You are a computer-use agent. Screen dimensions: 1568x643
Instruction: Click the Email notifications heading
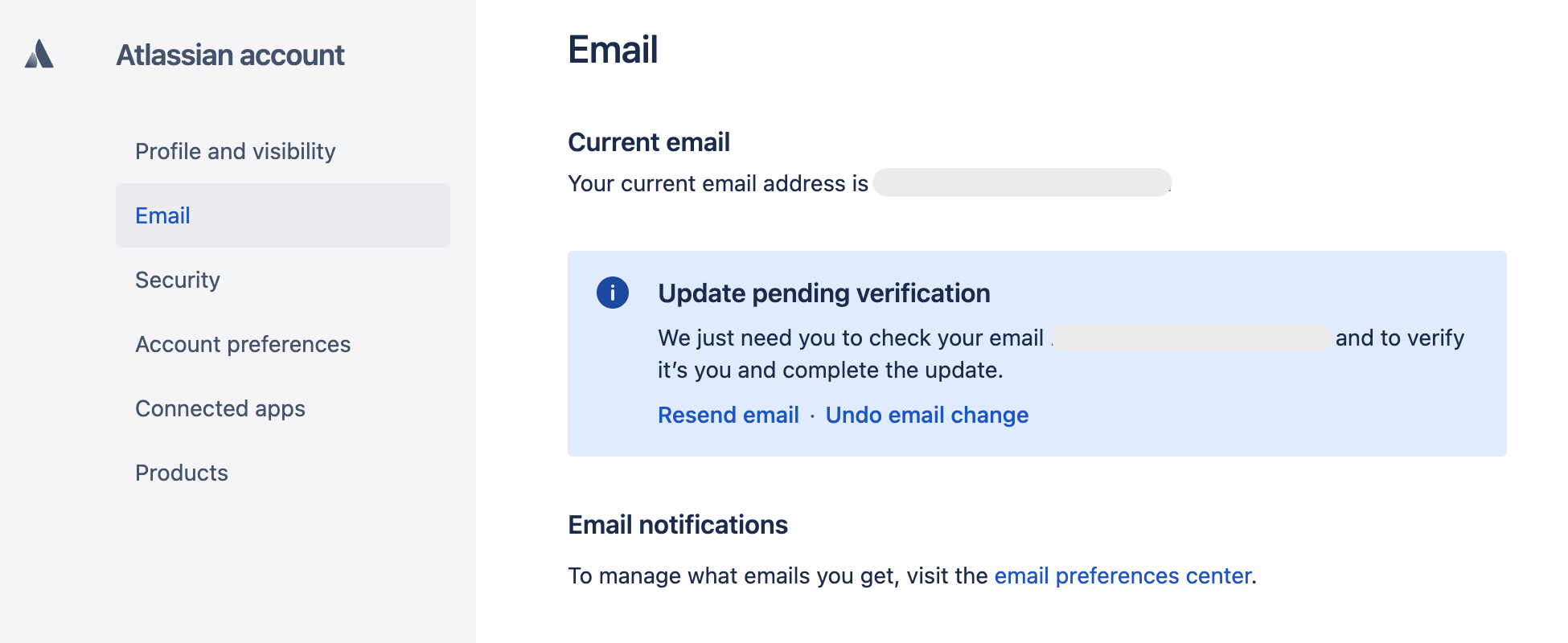(677, 525)
